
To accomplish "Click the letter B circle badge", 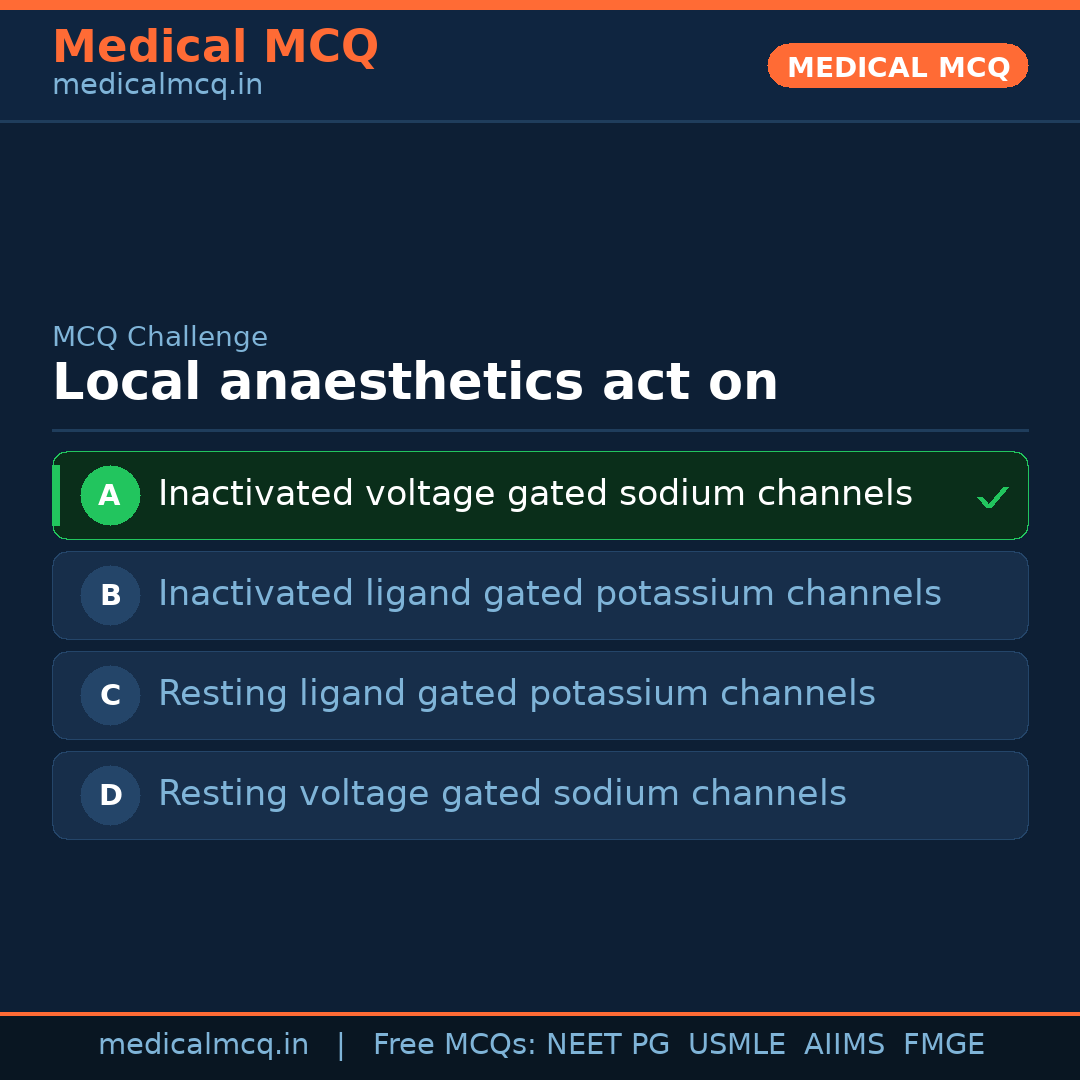I will pos(110,595).
